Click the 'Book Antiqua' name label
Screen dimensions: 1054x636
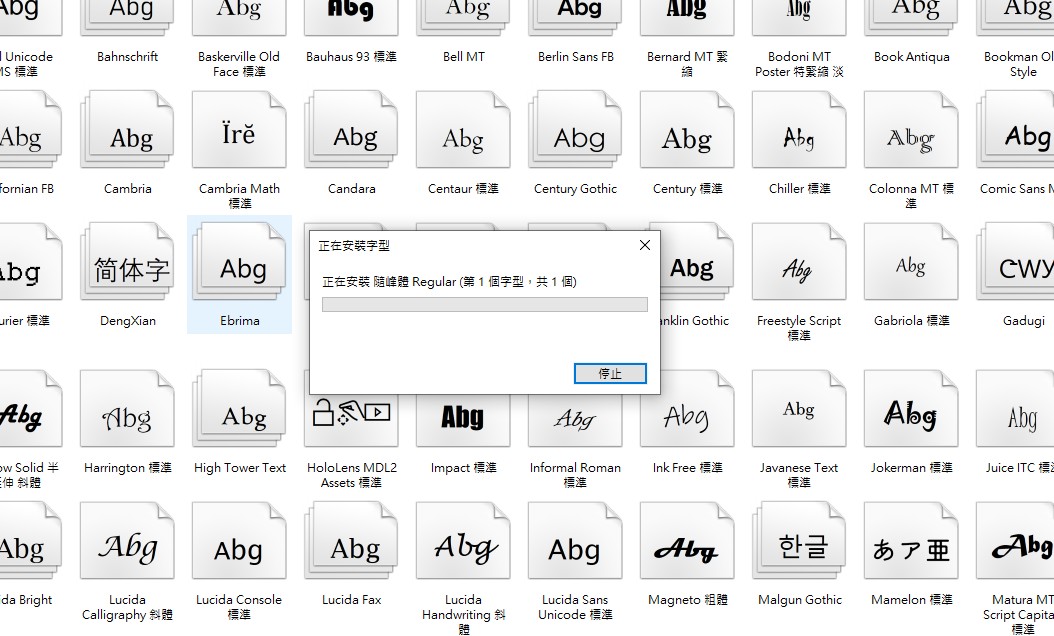(911, 56)
